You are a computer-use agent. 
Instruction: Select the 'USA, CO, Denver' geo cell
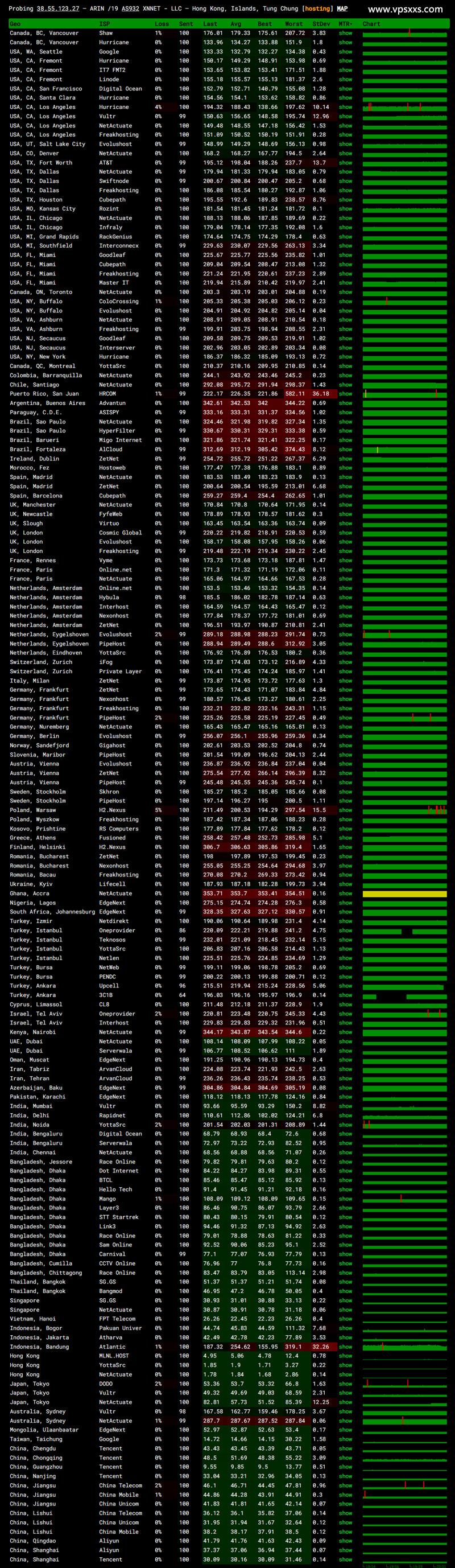(34, 154)
